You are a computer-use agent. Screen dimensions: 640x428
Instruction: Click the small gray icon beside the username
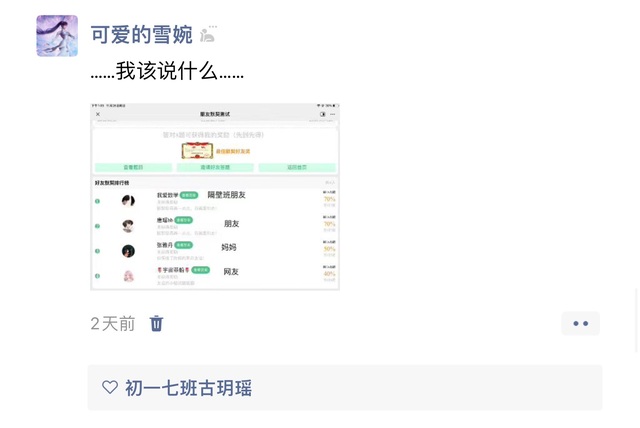208,34
